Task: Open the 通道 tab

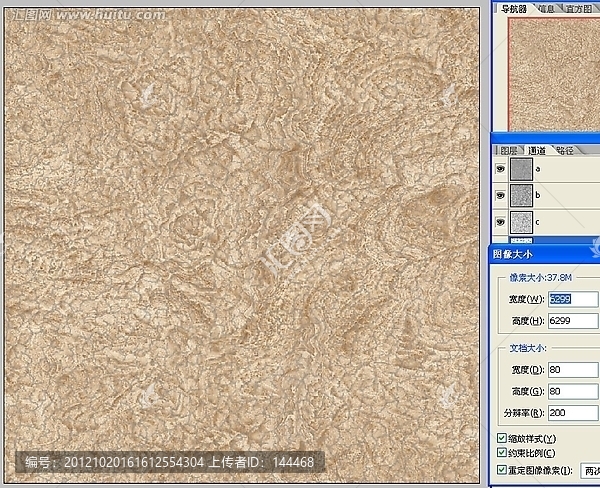Action: click(x=537, y=151)
